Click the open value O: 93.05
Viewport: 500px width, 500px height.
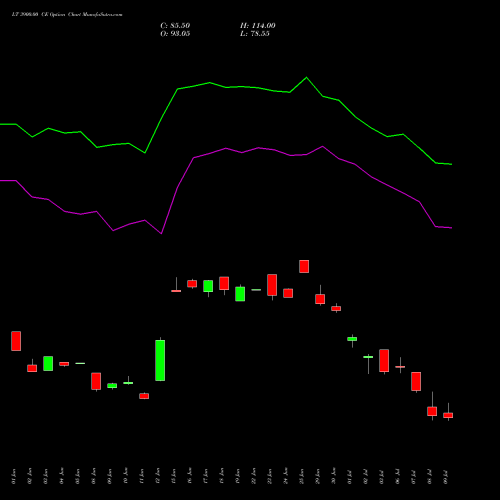(175, 34)
